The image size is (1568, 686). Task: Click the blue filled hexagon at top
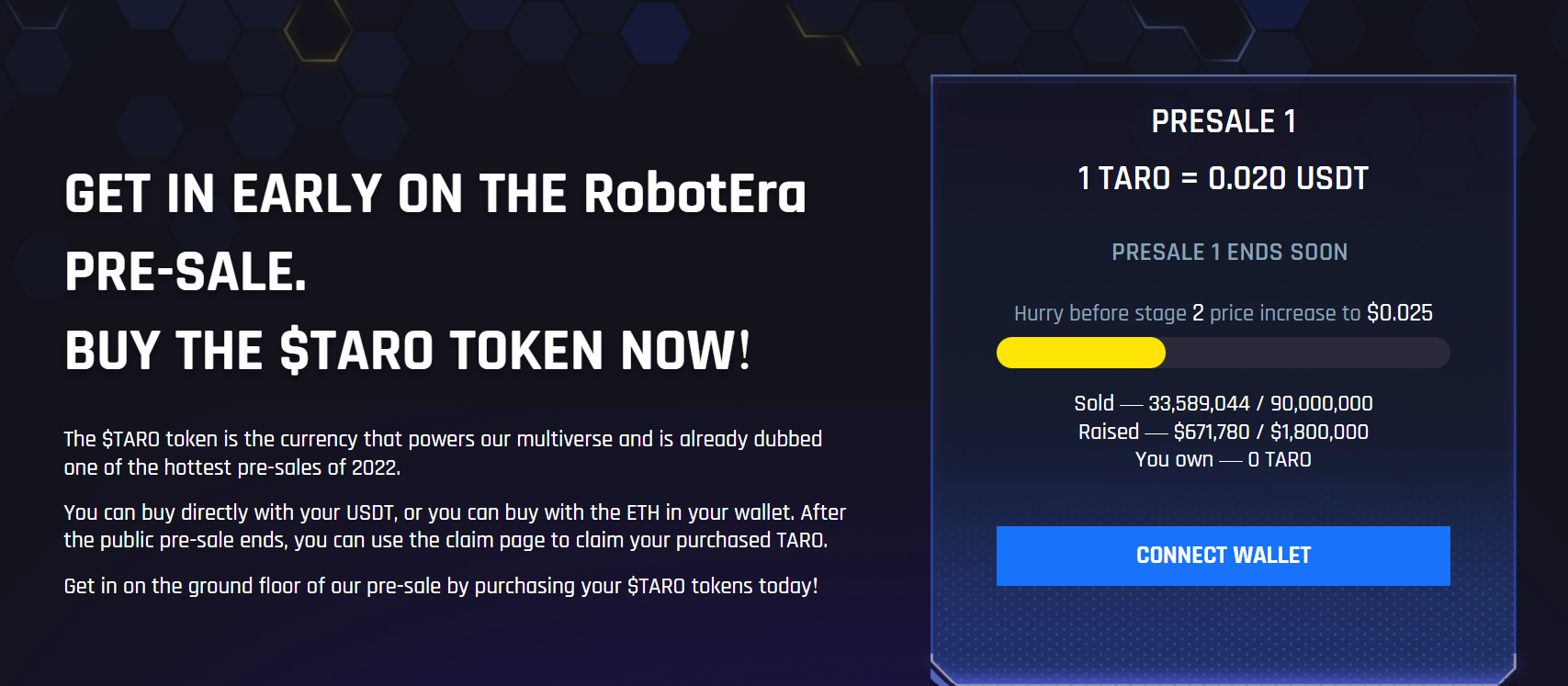coord(656,32)
